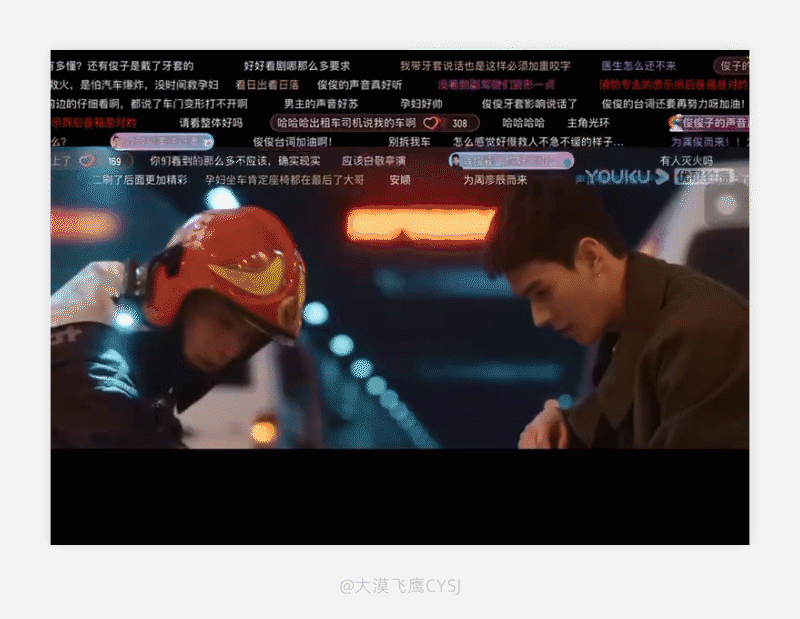Viewport: 800px width, 619px height.
Task: Click the comment "俊俊牙套影响说话了"
Action: pyautogui.click(x=530, y=104)
